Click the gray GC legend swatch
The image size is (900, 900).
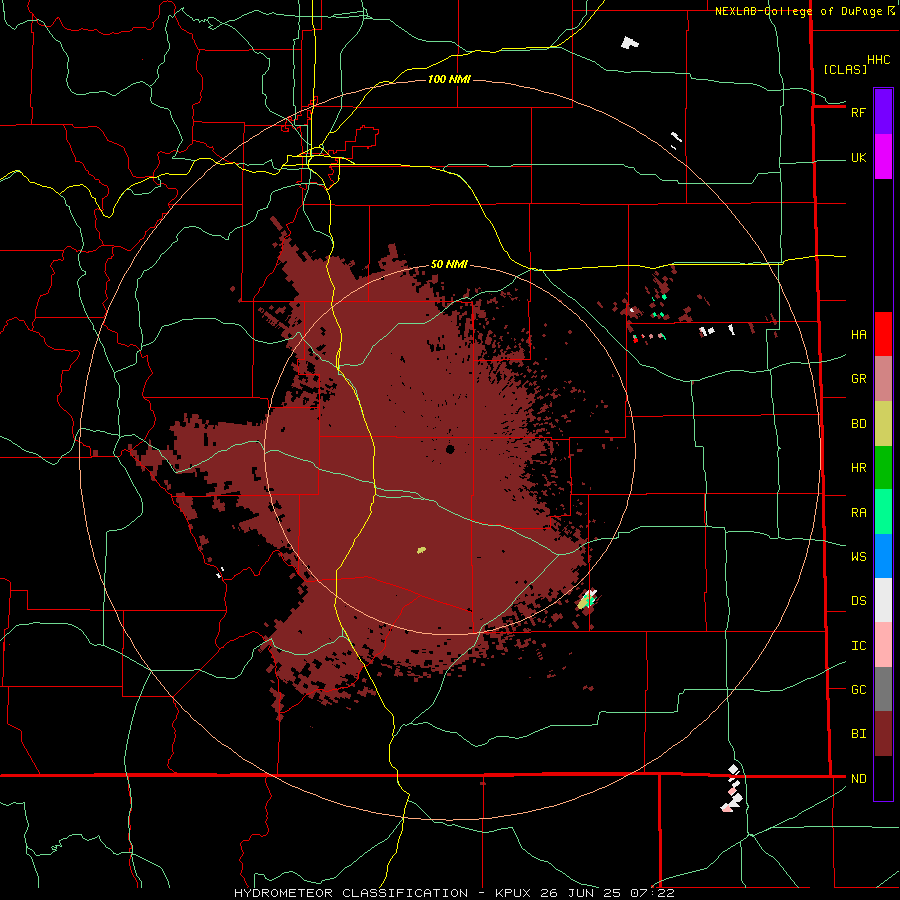coord(883,689)
